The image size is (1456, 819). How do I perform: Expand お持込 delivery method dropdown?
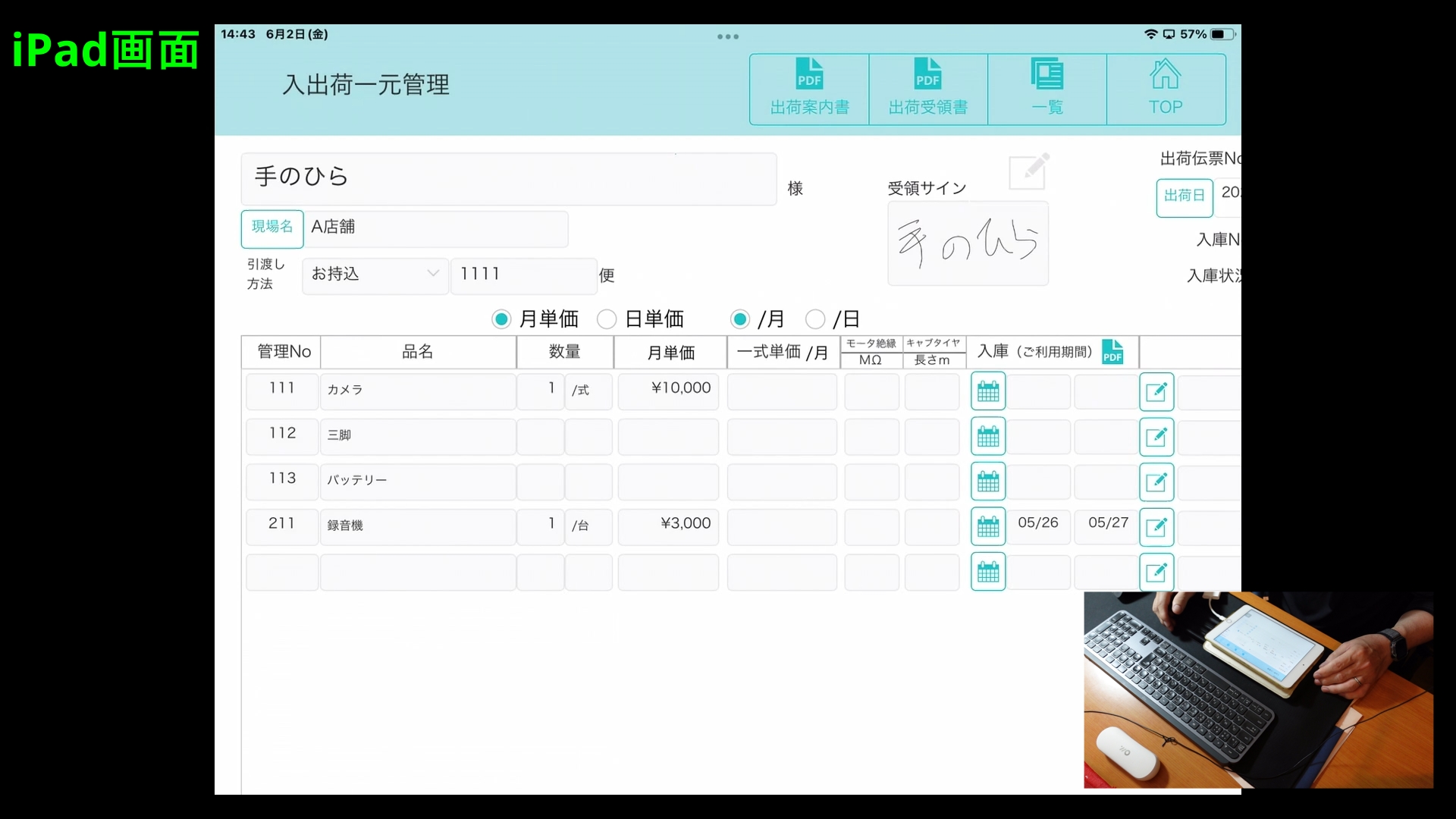point(375,275)
